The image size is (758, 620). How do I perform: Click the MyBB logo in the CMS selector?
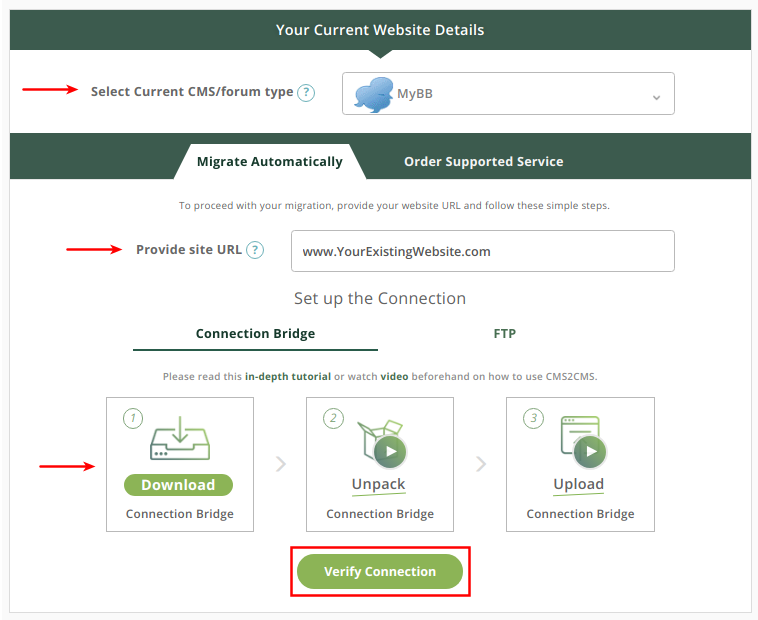[374, 94]
